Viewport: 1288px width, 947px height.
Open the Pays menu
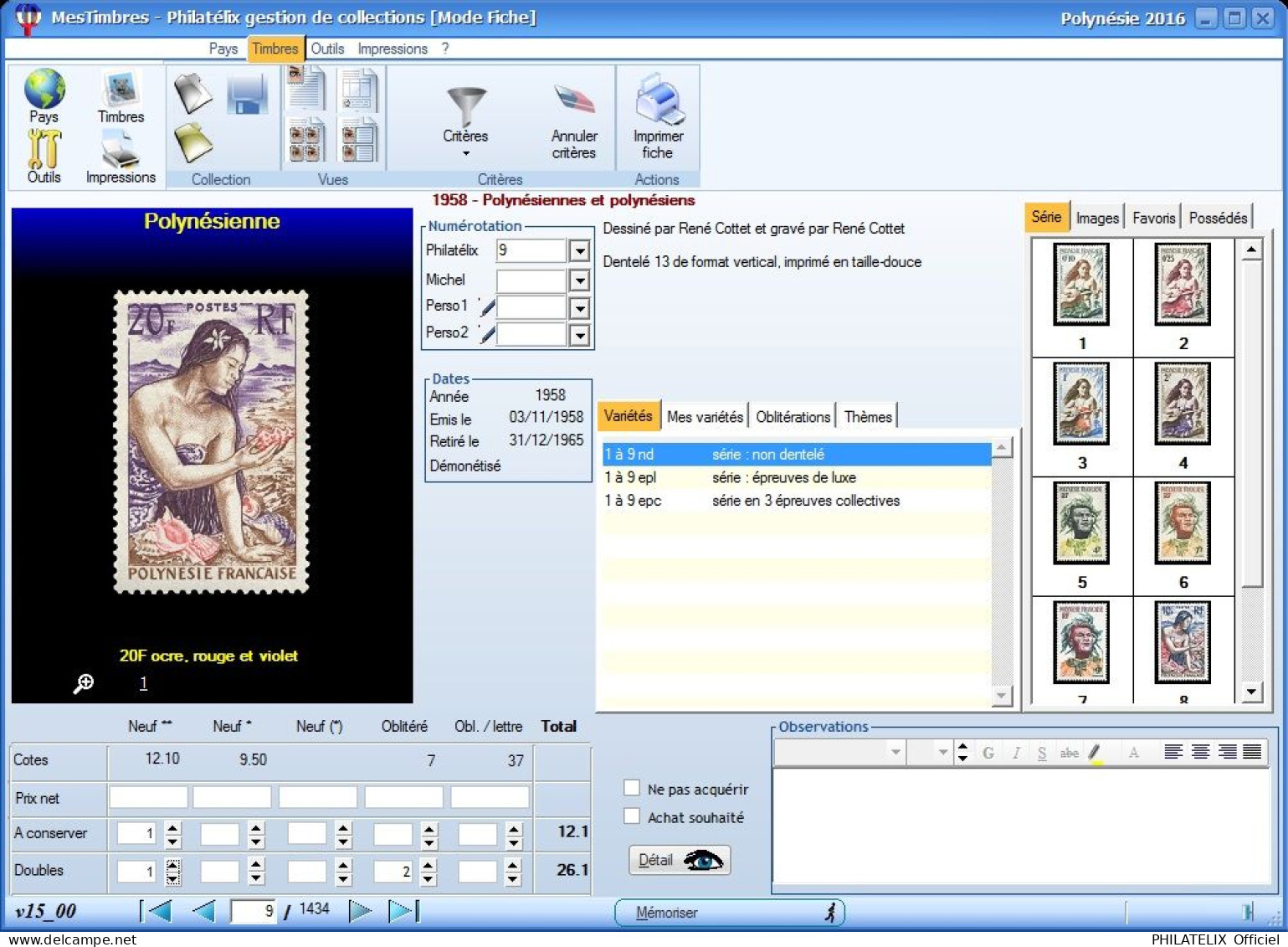pyautogui.click(x=223, y=49)
